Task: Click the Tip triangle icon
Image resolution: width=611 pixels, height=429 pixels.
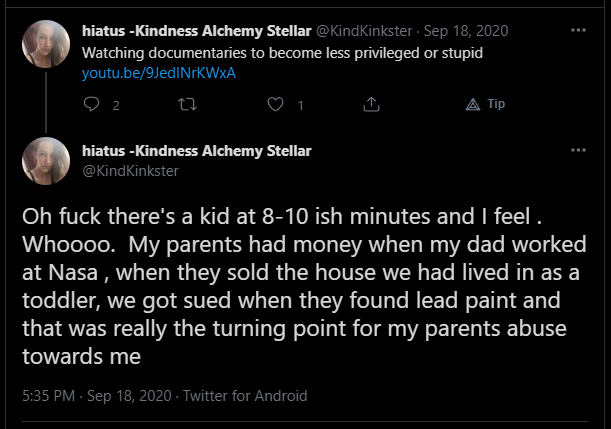Action: click(x=473, y=104)
